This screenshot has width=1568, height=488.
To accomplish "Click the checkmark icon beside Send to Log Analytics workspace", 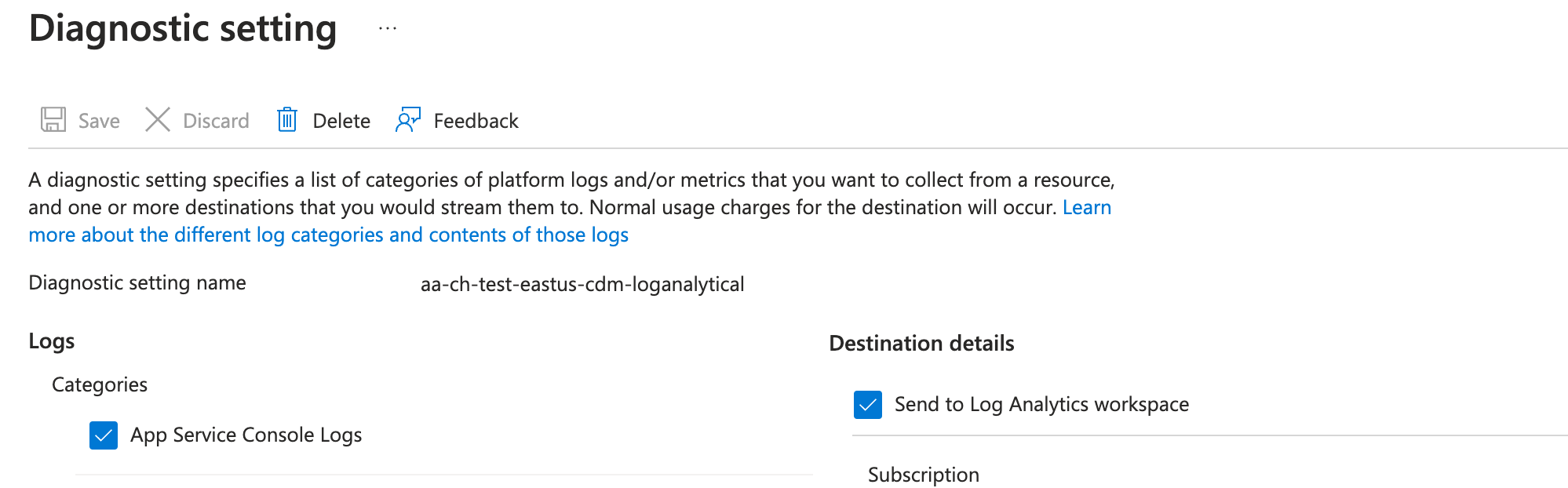I will [x=867, y=405].
